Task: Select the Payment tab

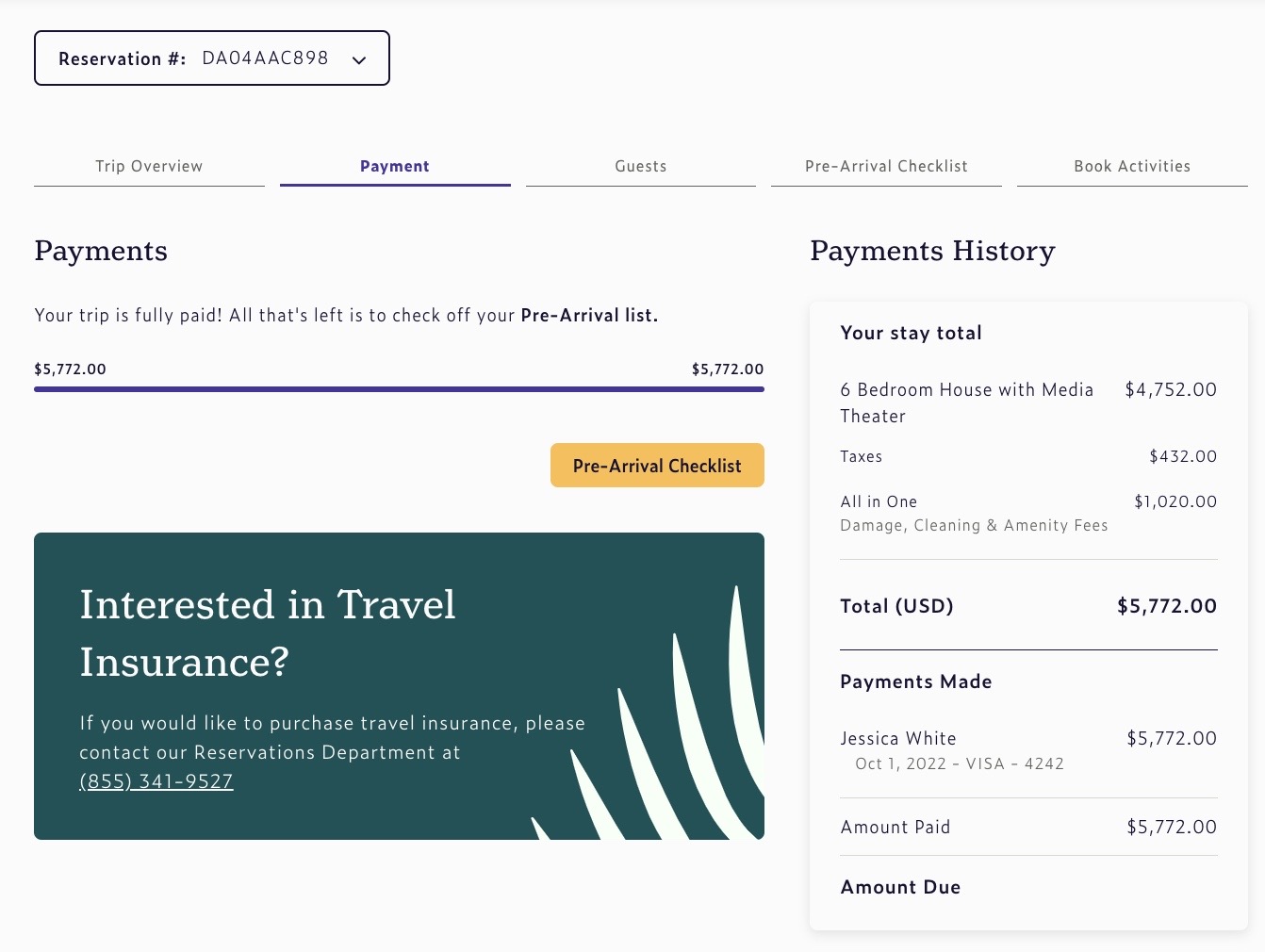Action: pyautogui.click(x=395, y=167)
